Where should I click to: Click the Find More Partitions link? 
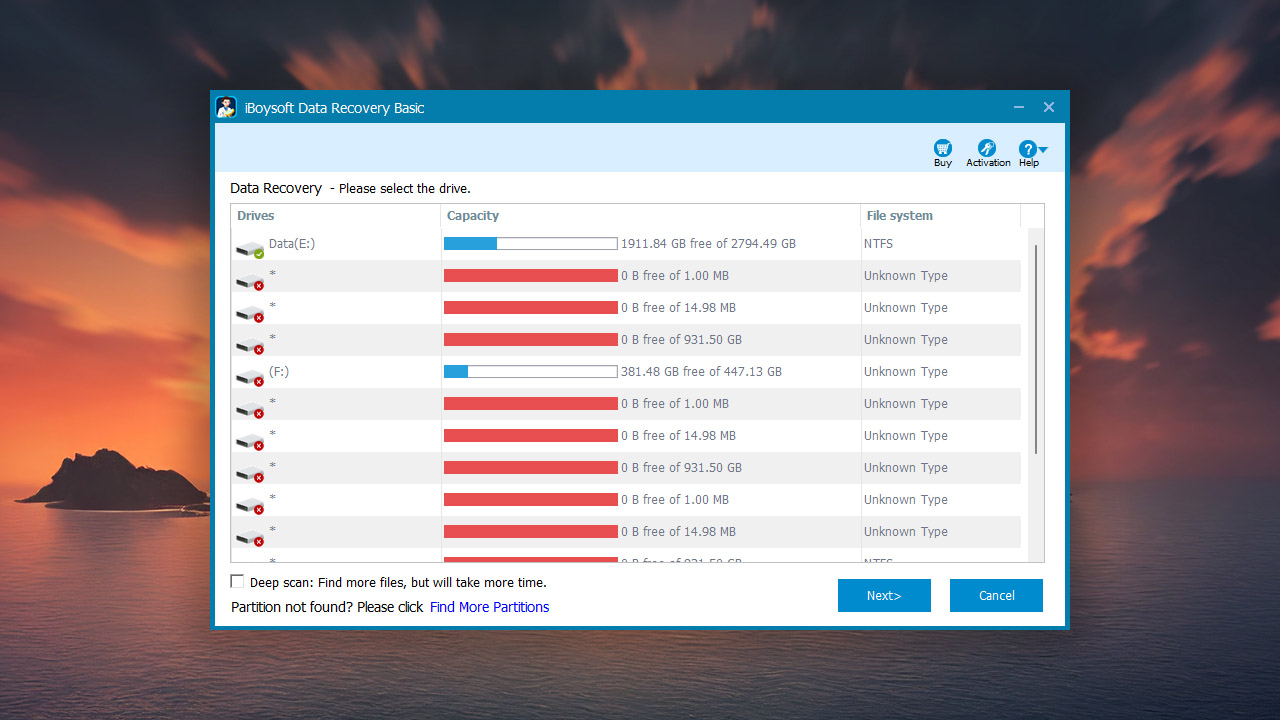[x=489, y=607]
